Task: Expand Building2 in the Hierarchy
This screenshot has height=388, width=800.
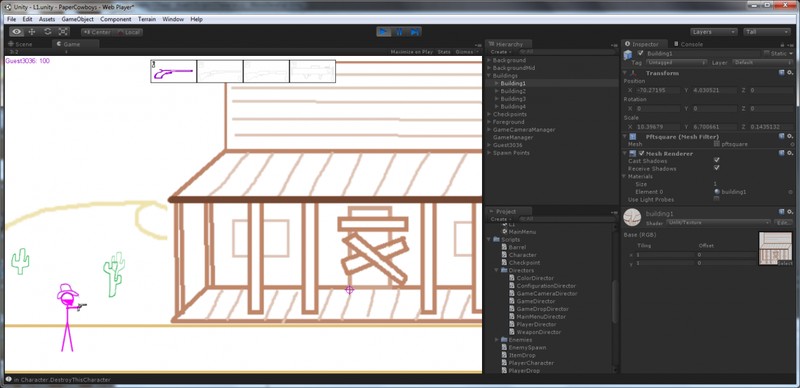Action: click(x=496, y=91)
